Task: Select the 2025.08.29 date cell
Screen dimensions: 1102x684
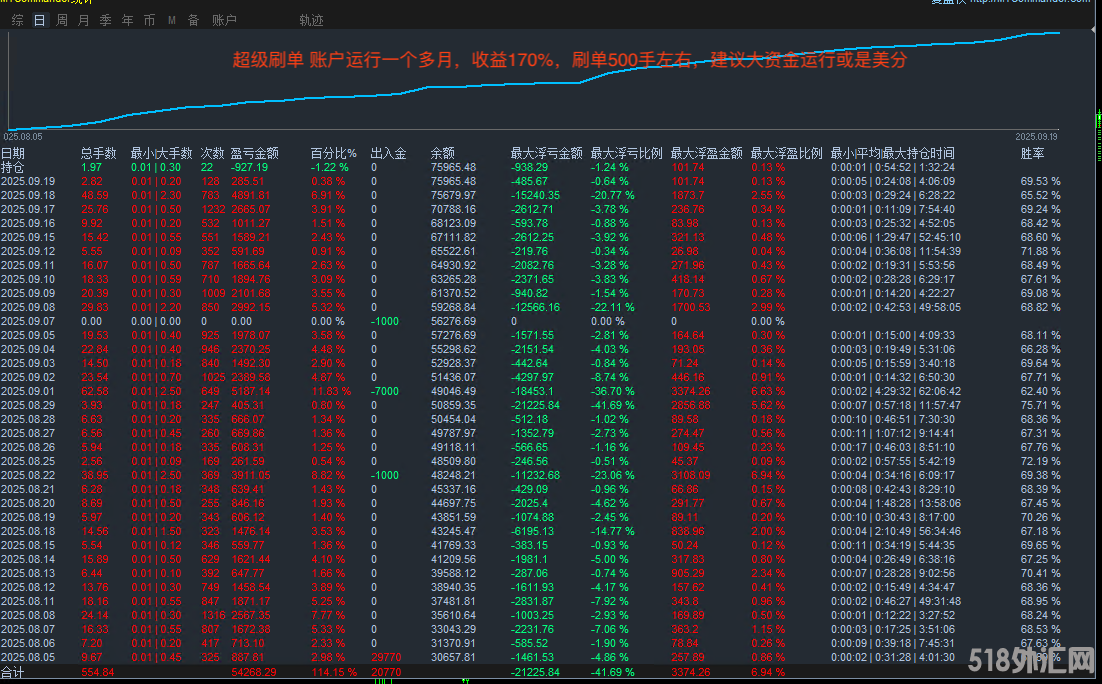Action: tap(28, 406)
